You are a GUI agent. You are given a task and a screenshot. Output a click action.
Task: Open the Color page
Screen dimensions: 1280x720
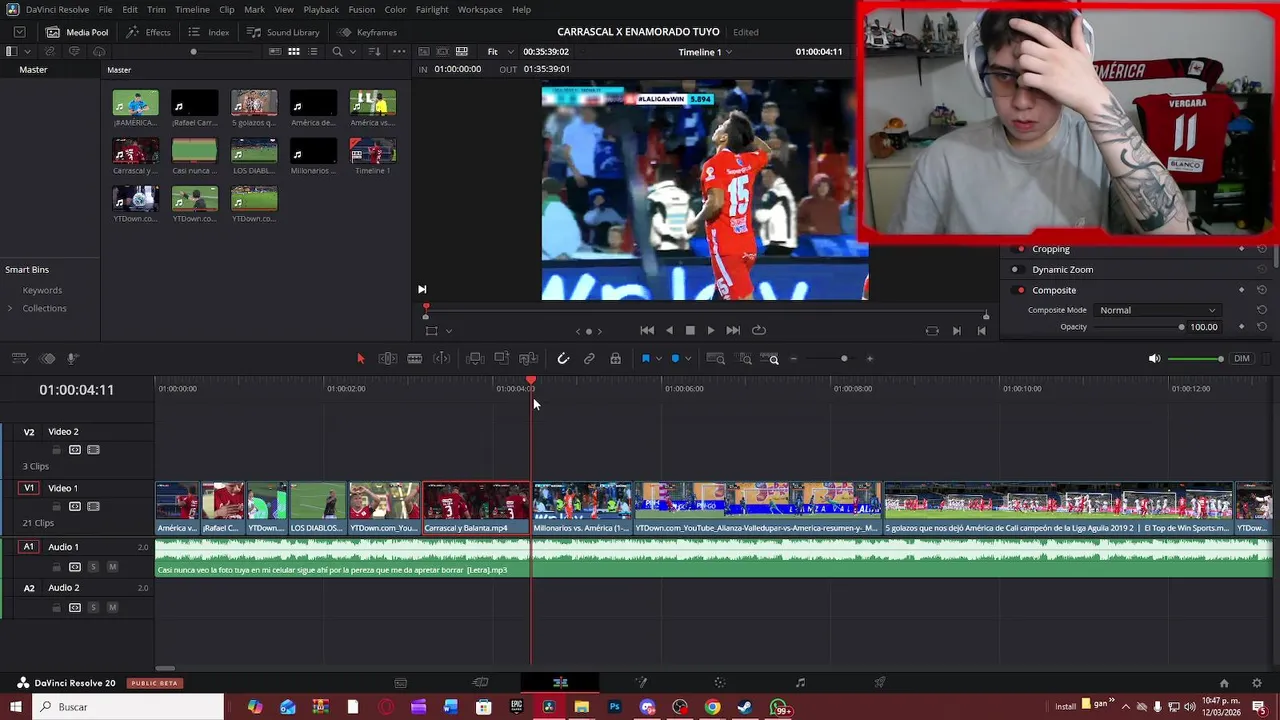720,683
